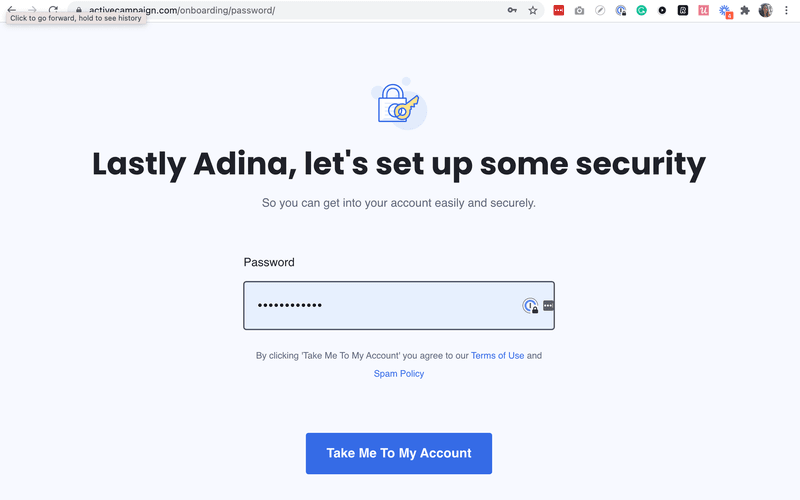Go back to the previous page
The height and width of the screenshot is (500, 800).
(x=11, y=10)
